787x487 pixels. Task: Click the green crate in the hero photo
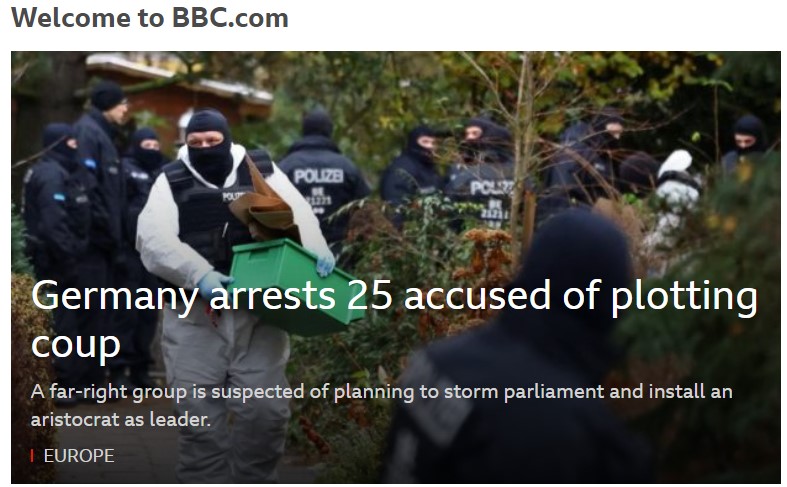(x=294, y=286)
